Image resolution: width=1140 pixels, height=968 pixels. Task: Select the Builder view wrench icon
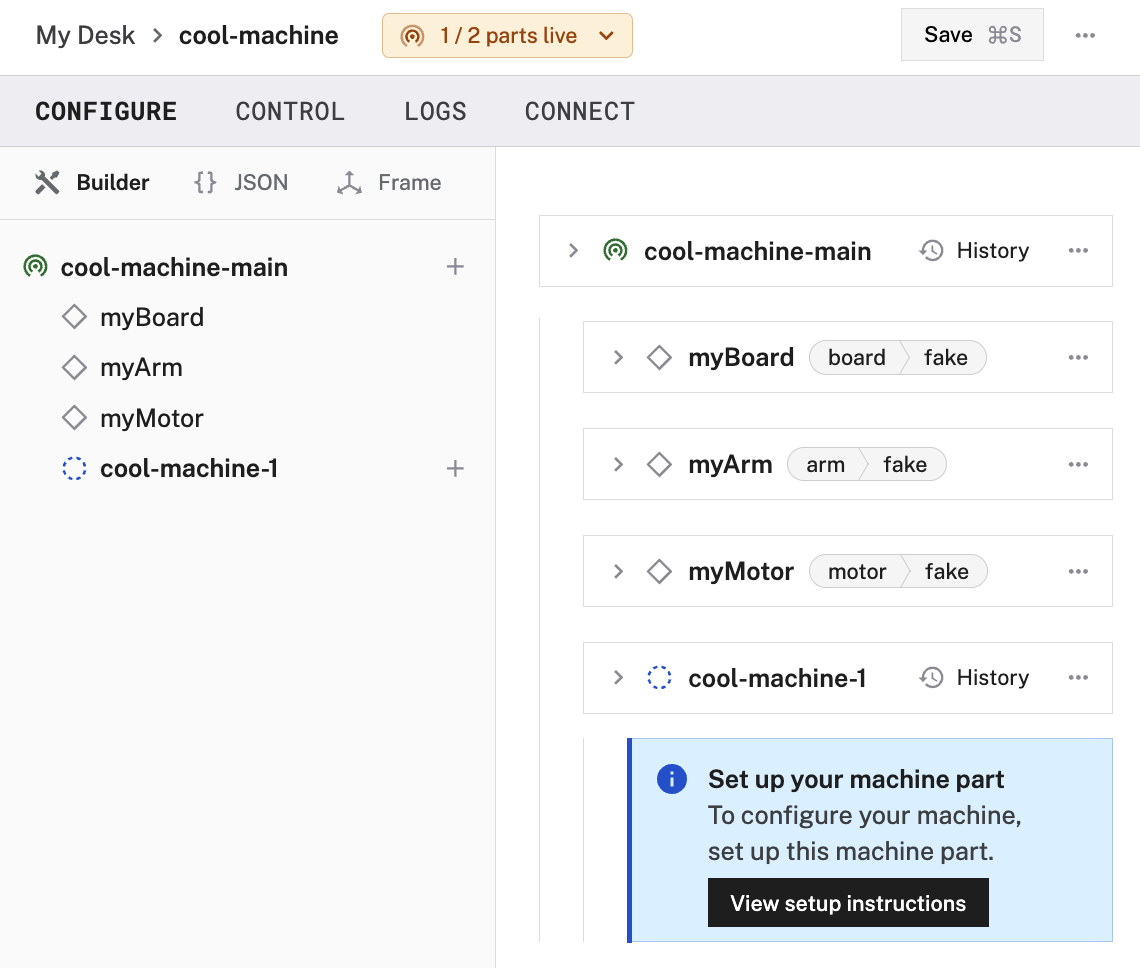46,182
